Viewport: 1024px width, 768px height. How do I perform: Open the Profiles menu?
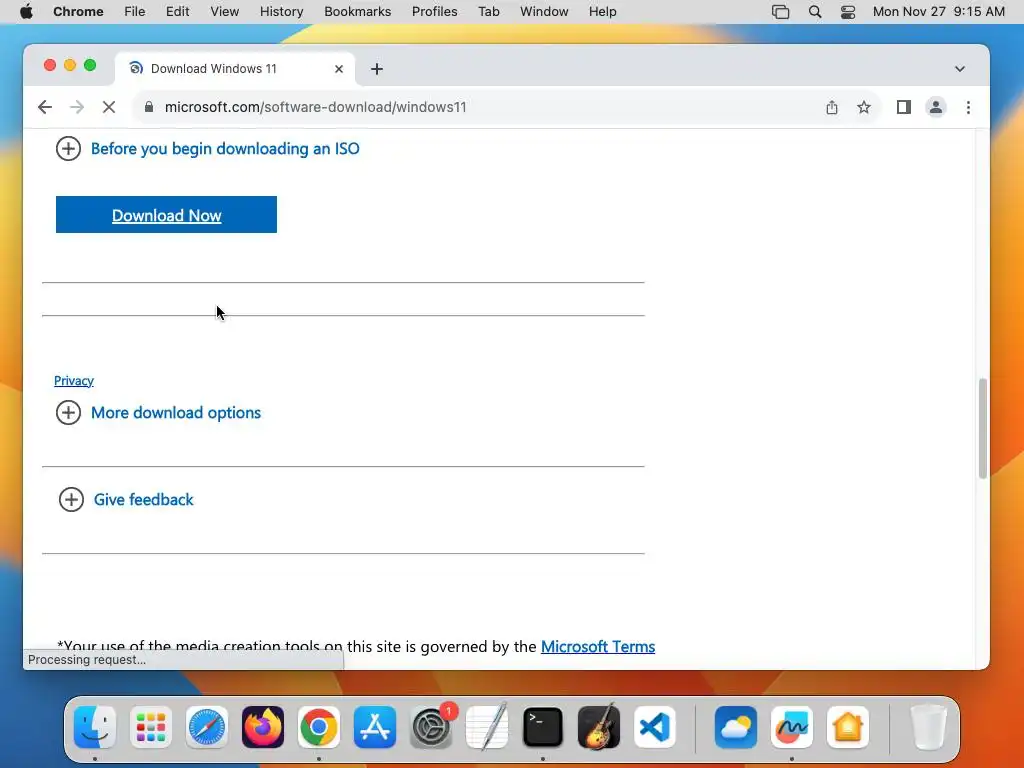(434, 12)
